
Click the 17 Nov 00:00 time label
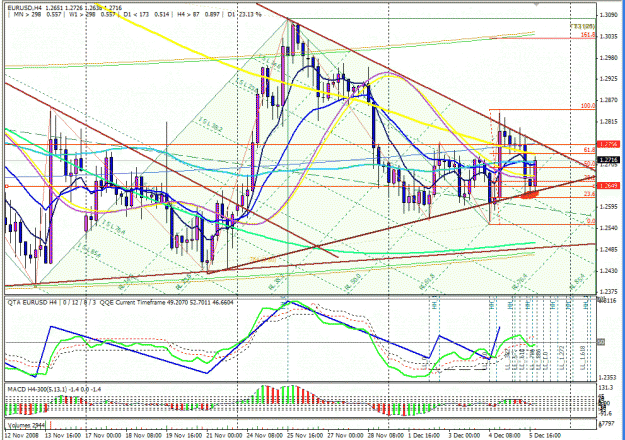click(x=103, y=436)
